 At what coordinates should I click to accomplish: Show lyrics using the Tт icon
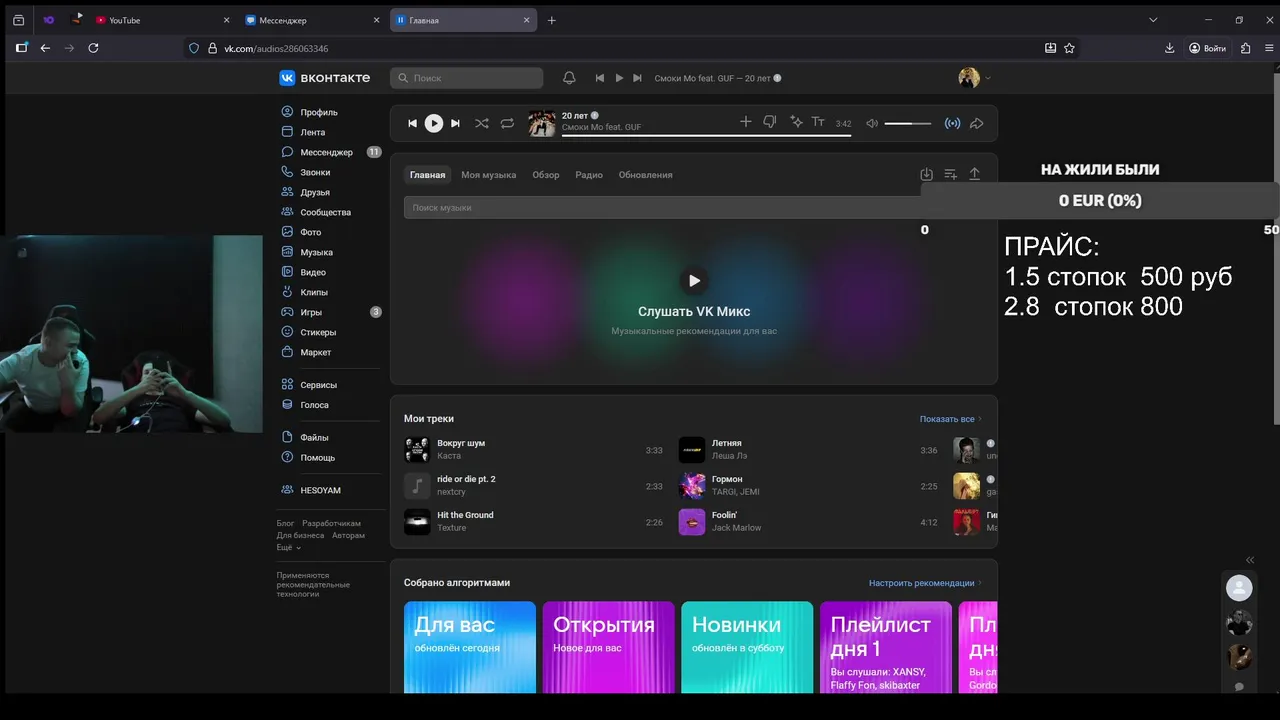(x=818, y=122)
